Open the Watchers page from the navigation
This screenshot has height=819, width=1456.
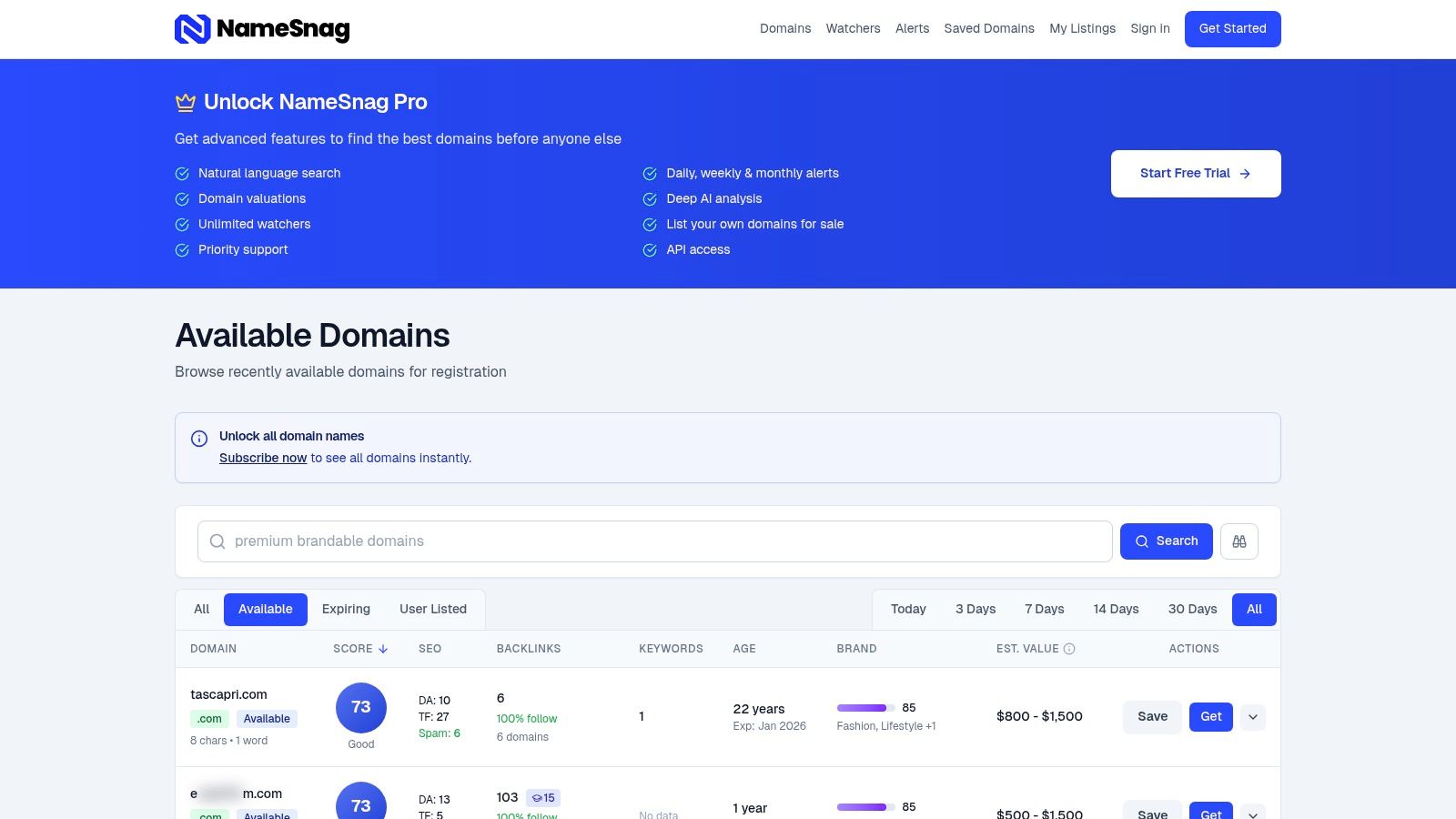click(852, 28)
